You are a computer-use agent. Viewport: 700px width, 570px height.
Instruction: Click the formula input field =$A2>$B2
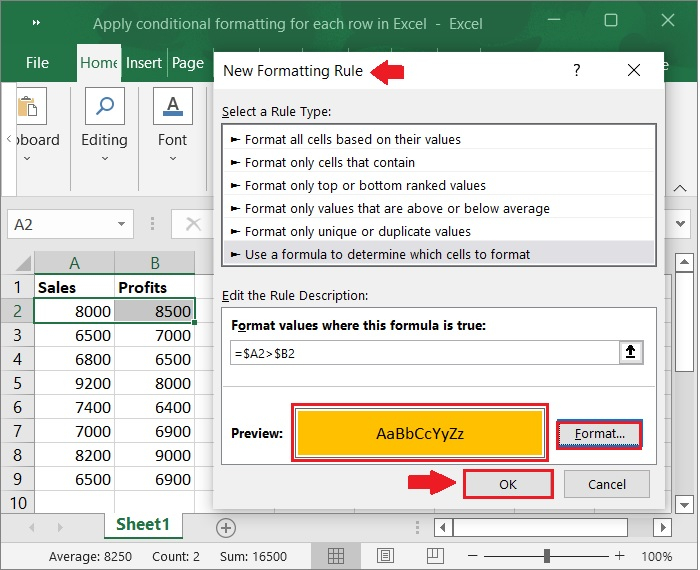(425, 353)
